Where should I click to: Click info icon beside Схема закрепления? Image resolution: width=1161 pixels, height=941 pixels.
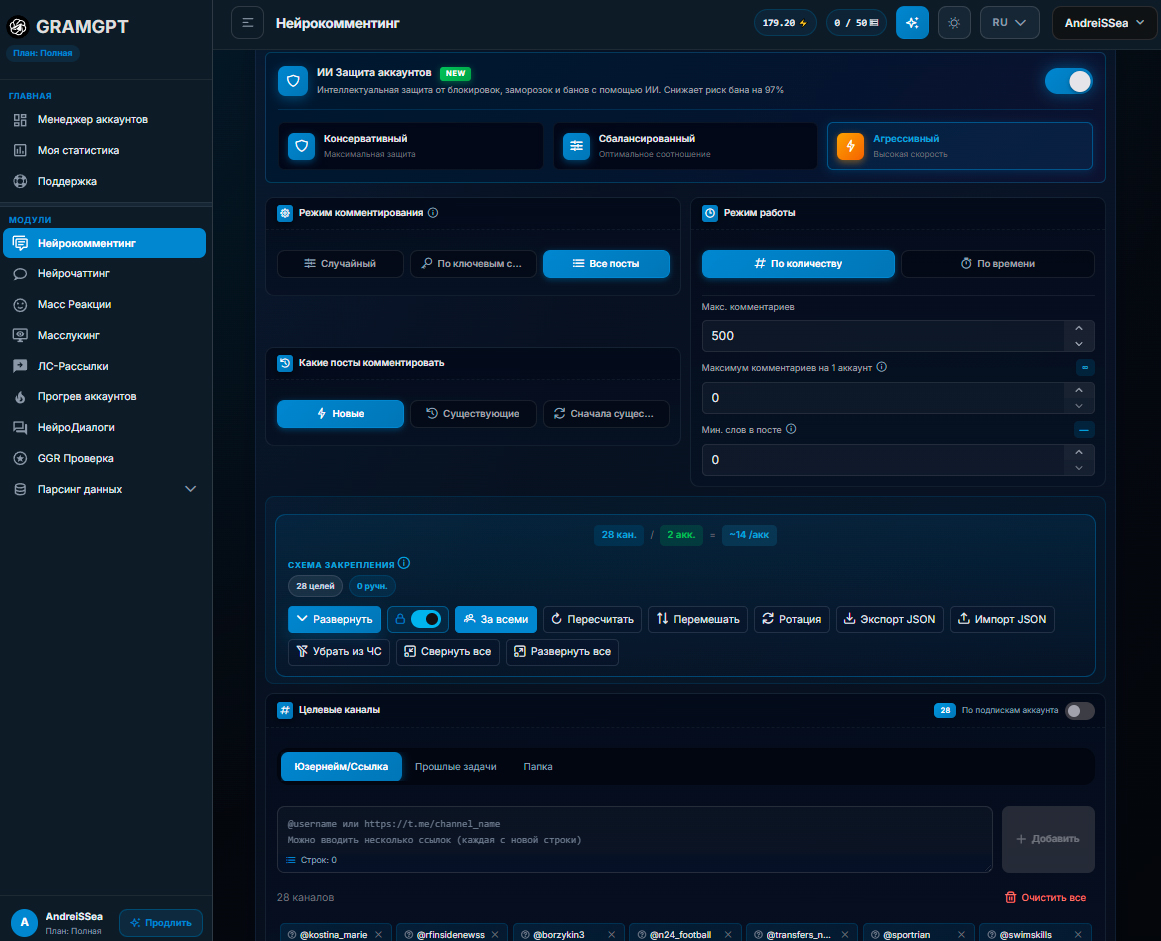404,563
